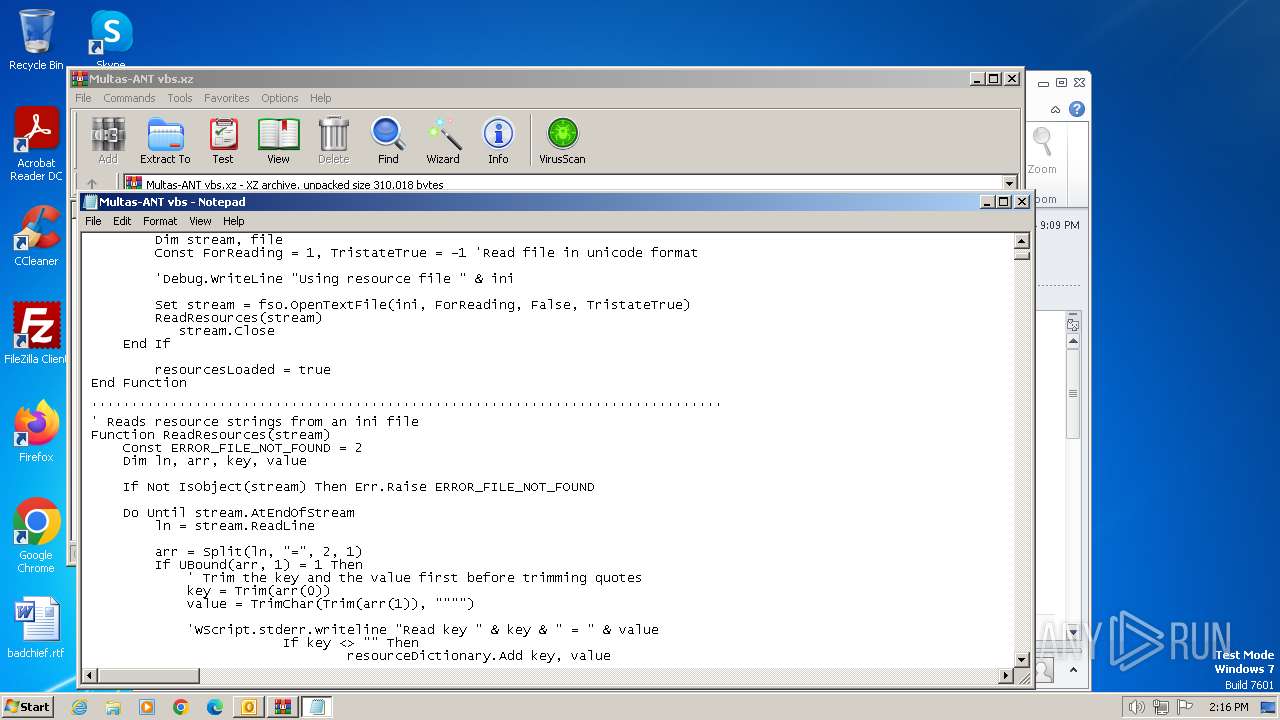This screenshot has width=1280, height=720.
Task: Switch to Notepad taskbar button
Action: pyautogui.click(x=317, y=707)
